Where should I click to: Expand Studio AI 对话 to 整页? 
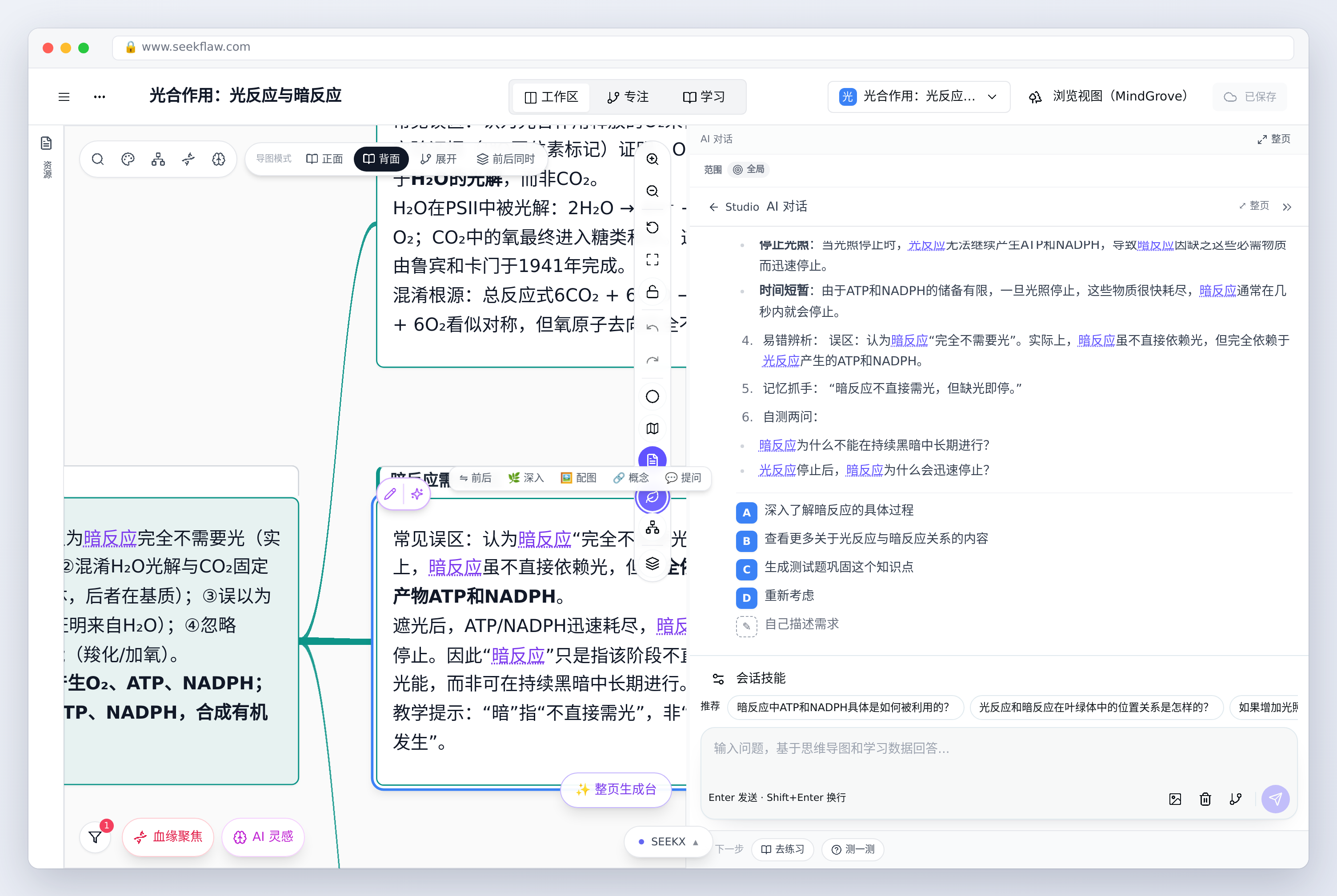pyautogui.click(x=1254, y=206)
